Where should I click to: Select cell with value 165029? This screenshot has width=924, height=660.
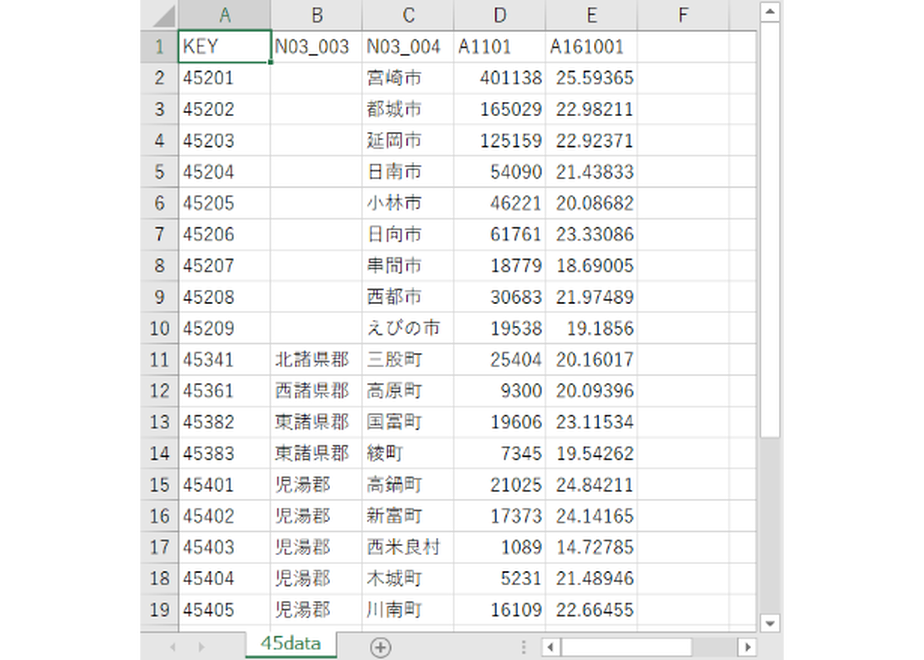click(500, 109)
